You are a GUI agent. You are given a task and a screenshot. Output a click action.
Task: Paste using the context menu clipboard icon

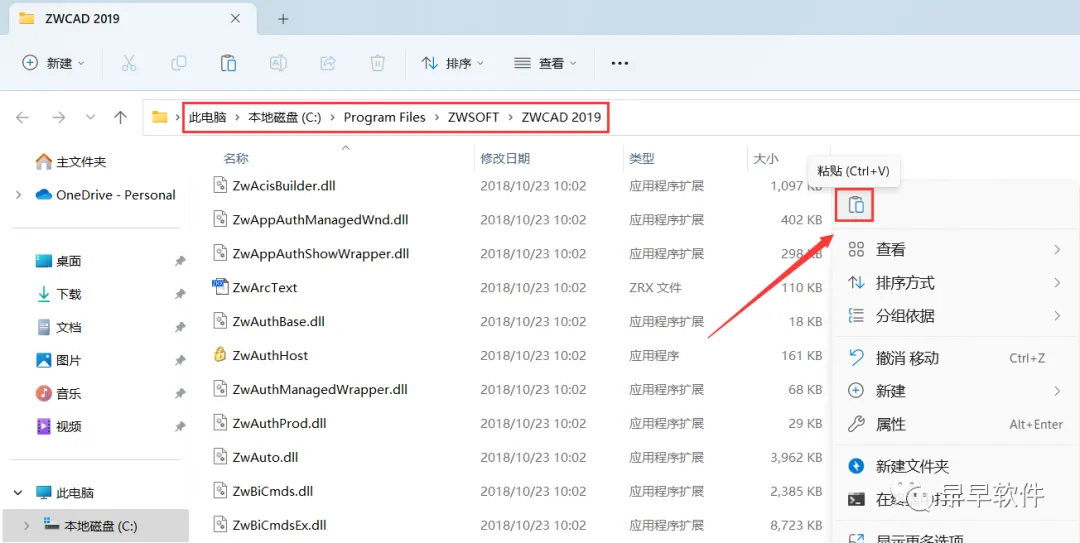(855, 205)
